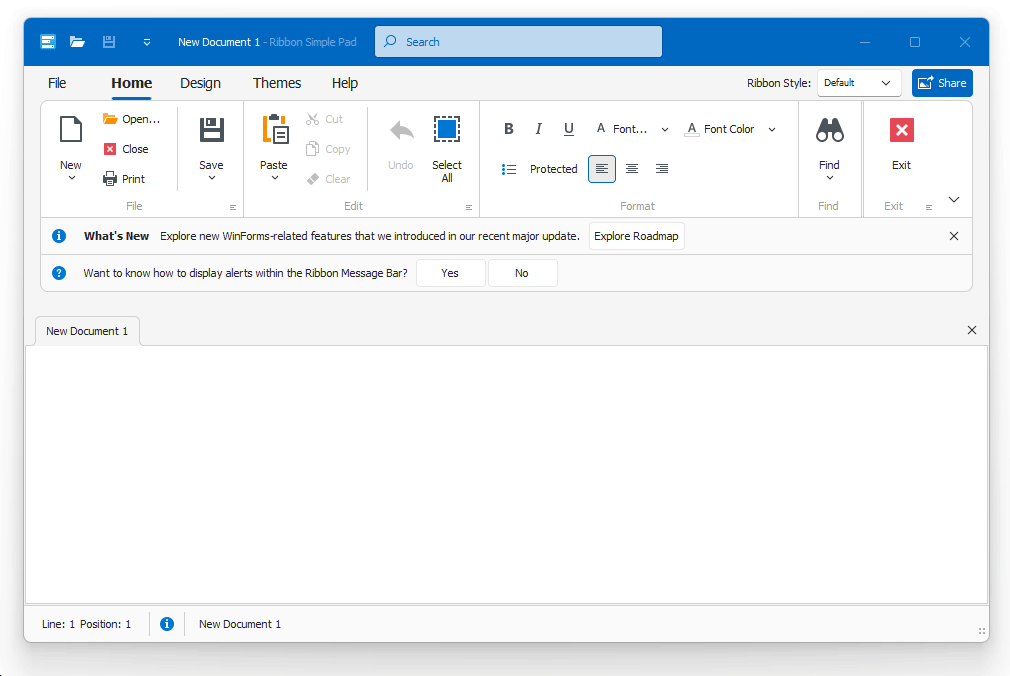
Task: Click the Explore Roadmap button
Action: click(x=636, y=236)
